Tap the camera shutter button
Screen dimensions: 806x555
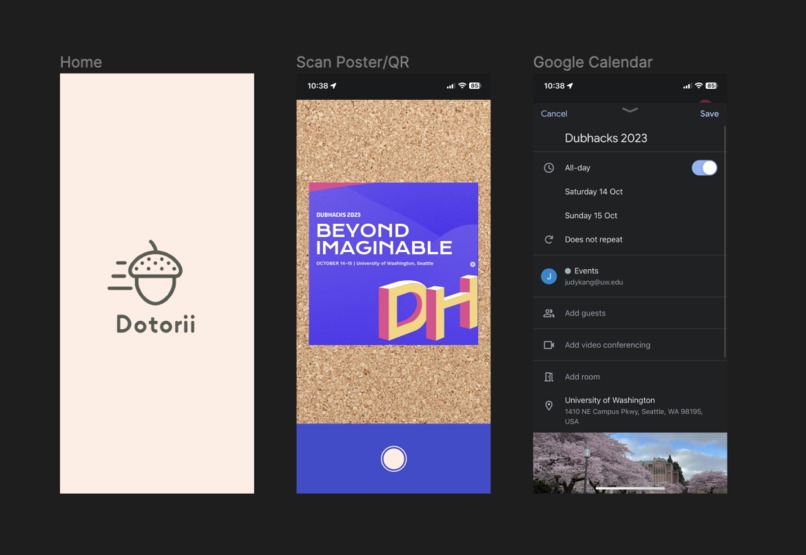click(x=394, y=458)
